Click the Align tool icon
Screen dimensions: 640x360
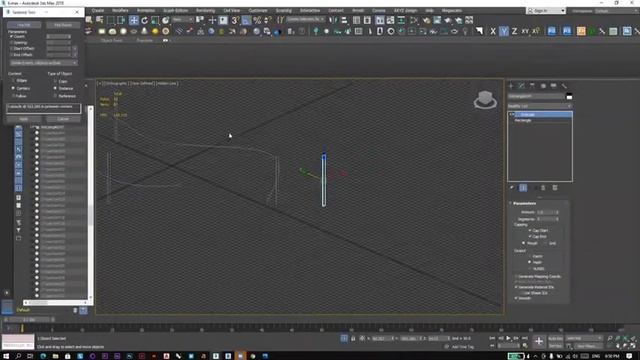click(x=344, y=20)
